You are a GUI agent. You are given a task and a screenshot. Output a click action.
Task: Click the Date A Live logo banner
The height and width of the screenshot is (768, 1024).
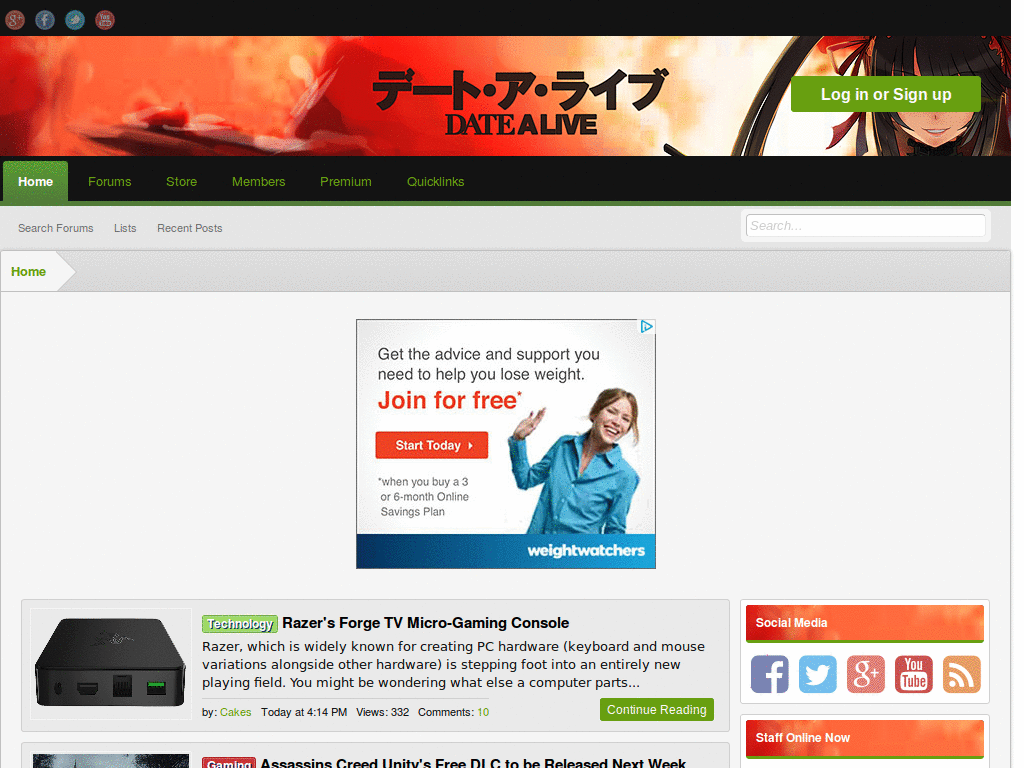(520, 102)
